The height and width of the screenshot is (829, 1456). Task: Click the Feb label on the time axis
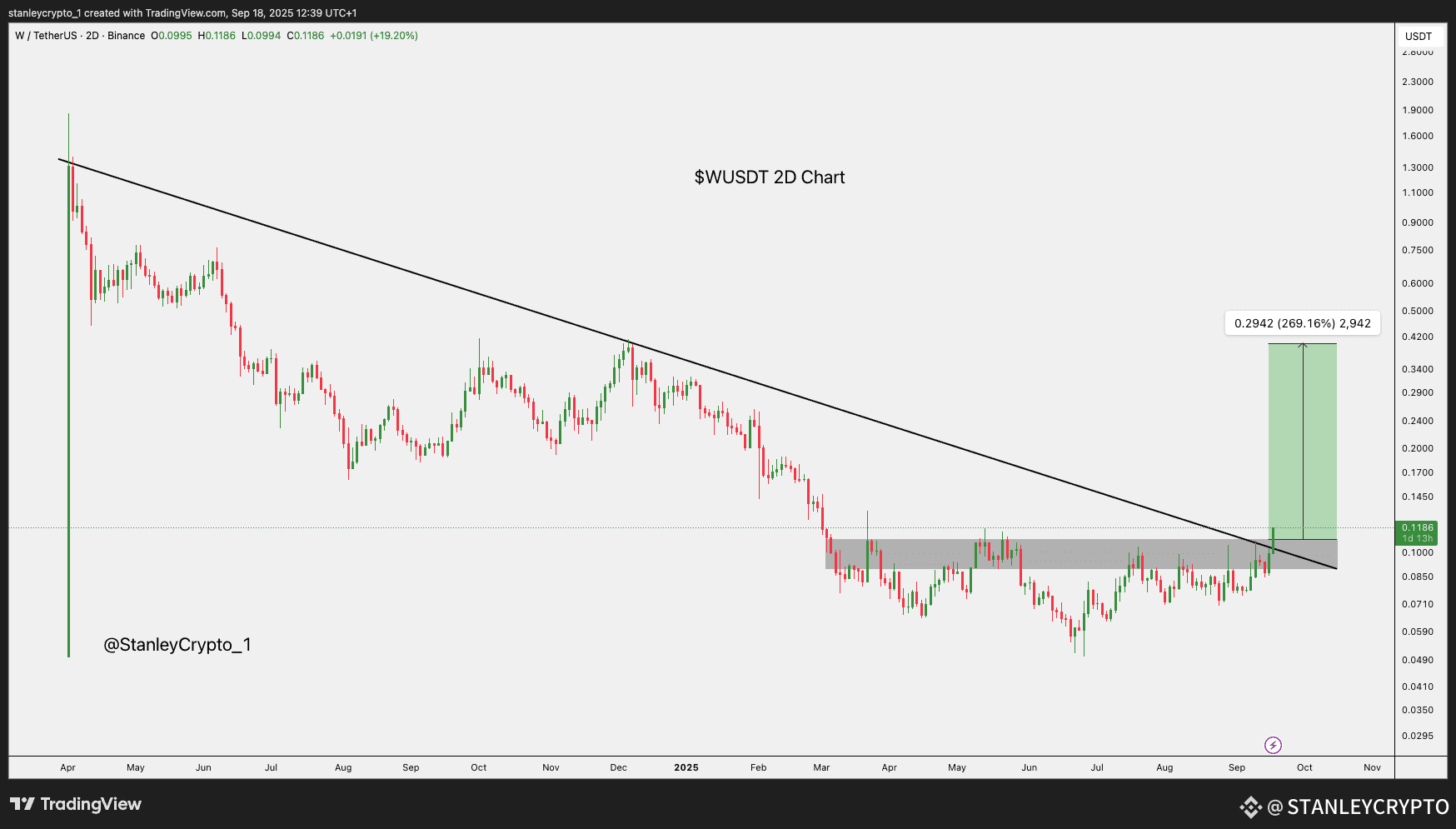click(758, 767)
